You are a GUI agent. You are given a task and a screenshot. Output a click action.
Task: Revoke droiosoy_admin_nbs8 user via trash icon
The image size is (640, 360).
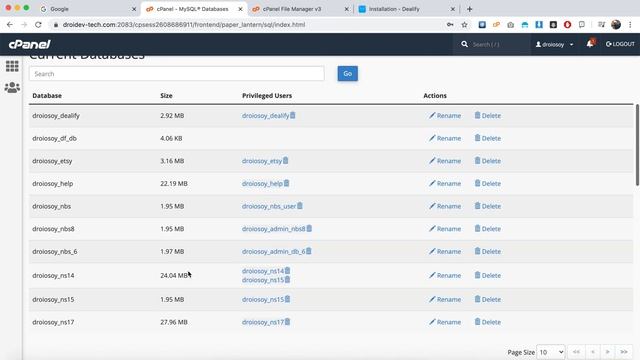click(x=309, y=229)
